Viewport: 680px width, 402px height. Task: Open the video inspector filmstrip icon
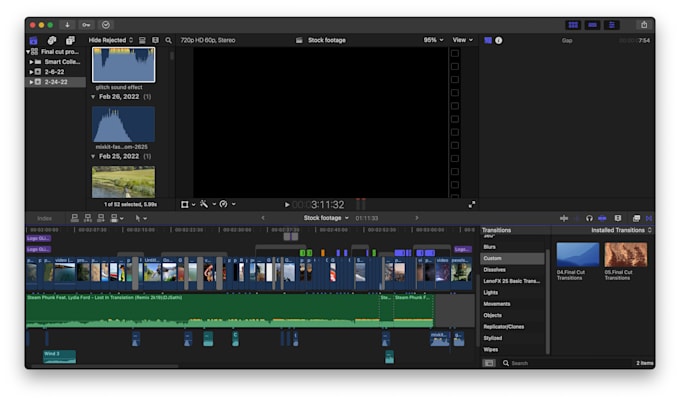pyautogui.click(x=488, y=40)
